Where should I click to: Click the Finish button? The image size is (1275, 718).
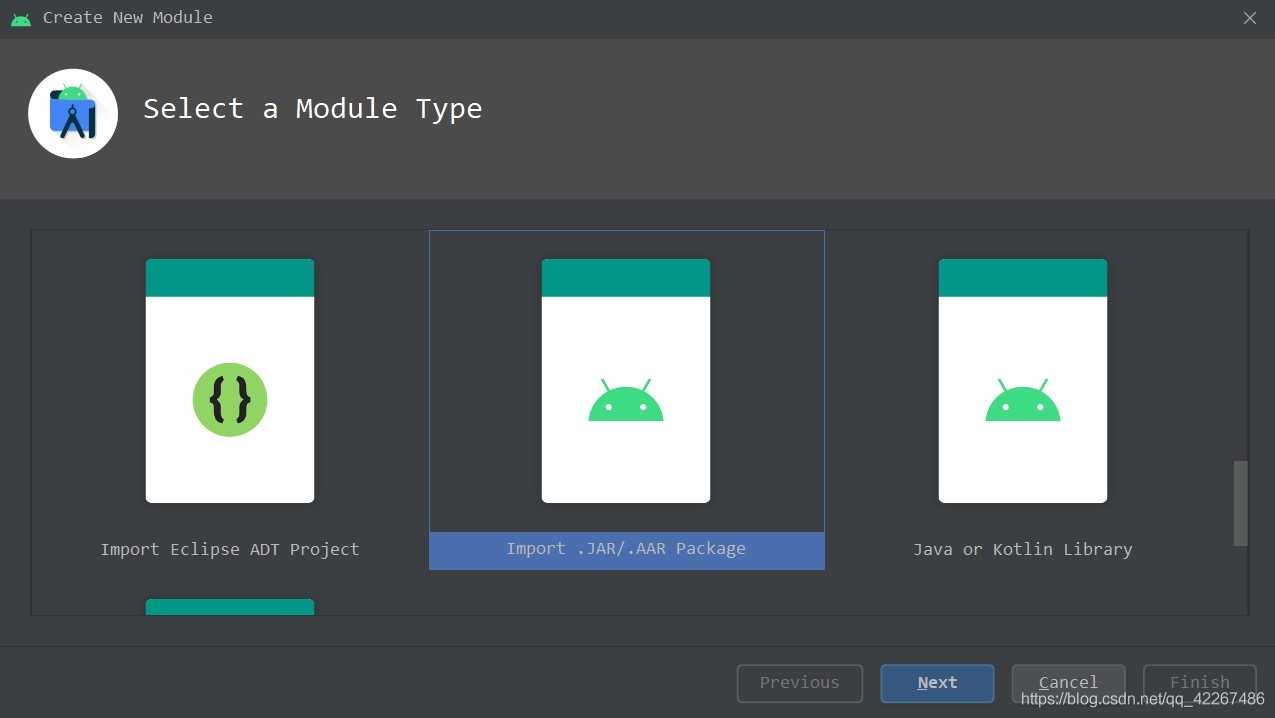coord(1200,683)
